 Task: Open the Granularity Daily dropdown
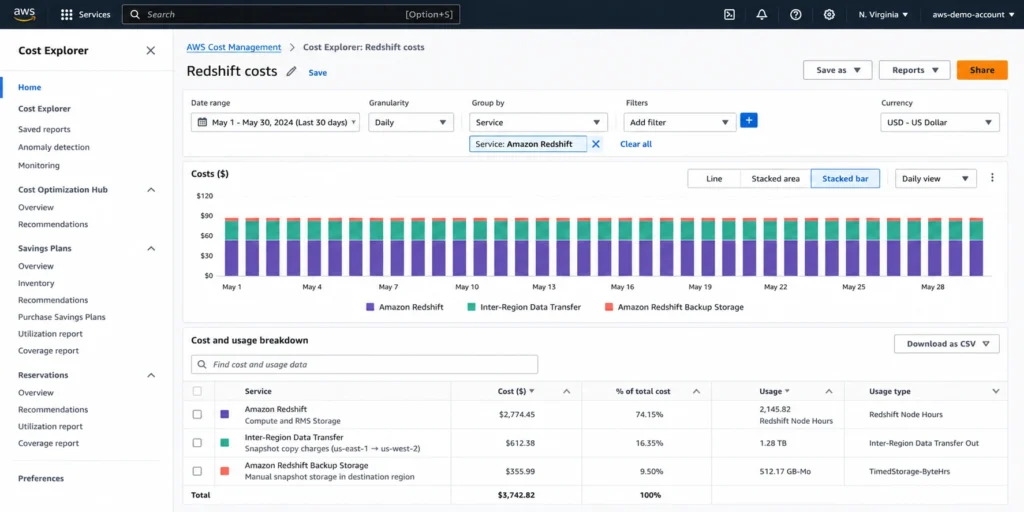point(411,122)
